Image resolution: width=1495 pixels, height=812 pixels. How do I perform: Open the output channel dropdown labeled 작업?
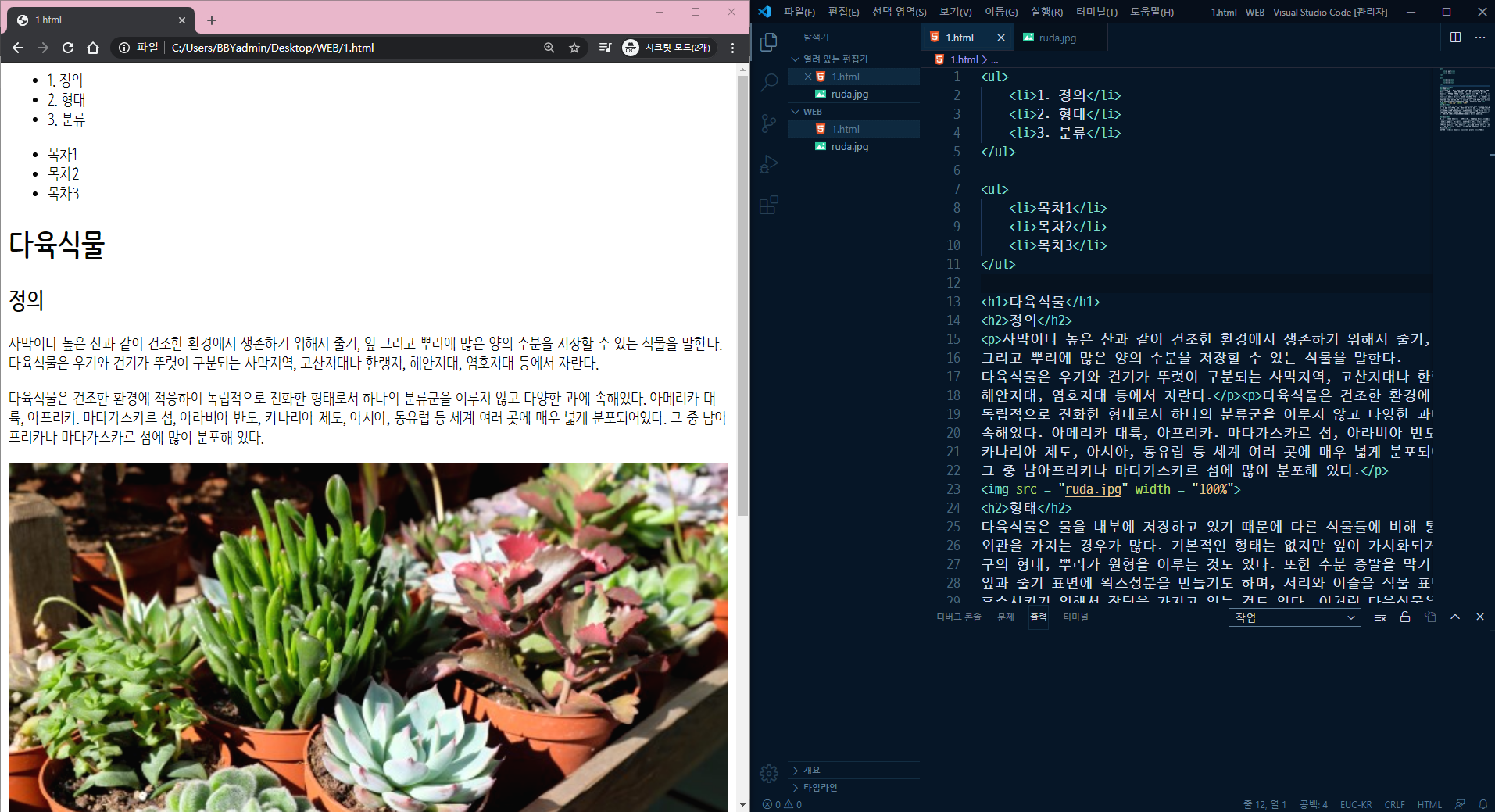coord(1295,617)
